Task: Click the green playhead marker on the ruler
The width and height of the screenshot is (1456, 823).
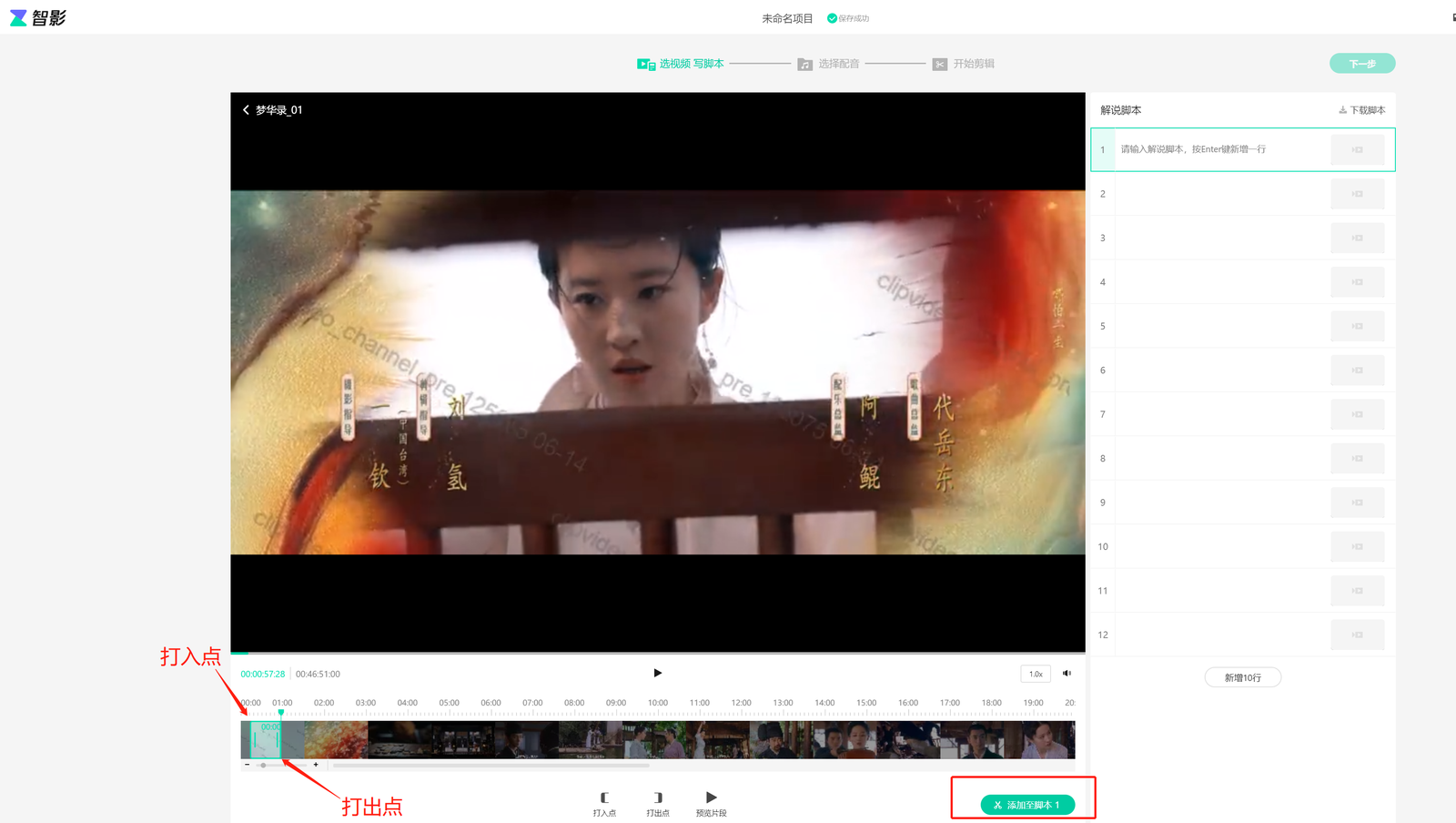Action: tap(281, 713)
